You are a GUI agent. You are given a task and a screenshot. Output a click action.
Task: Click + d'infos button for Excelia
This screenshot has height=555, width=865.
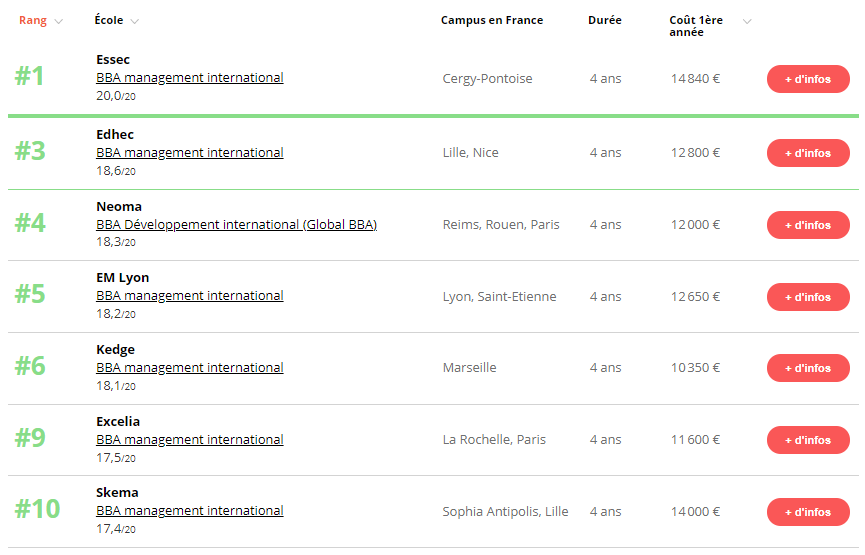tap(808, 440)
